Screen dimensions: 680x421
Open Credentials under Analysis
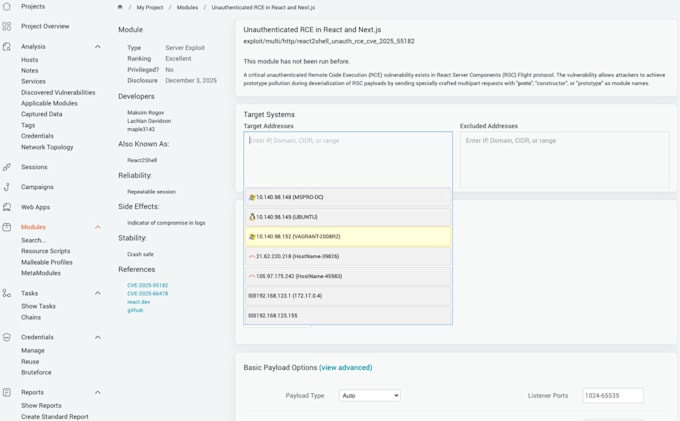tap(37, 136)
